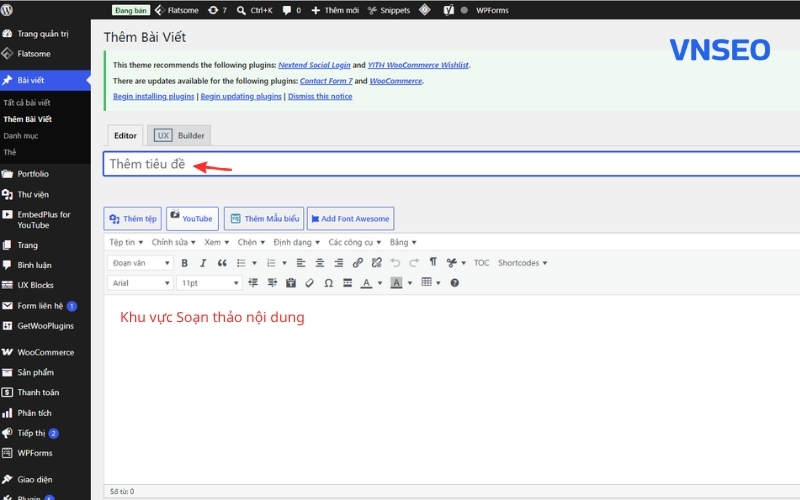800x500 pixels.
Task: Paste as text with clipboard icon
Action: pyautogui.click(x=291, y=283)
